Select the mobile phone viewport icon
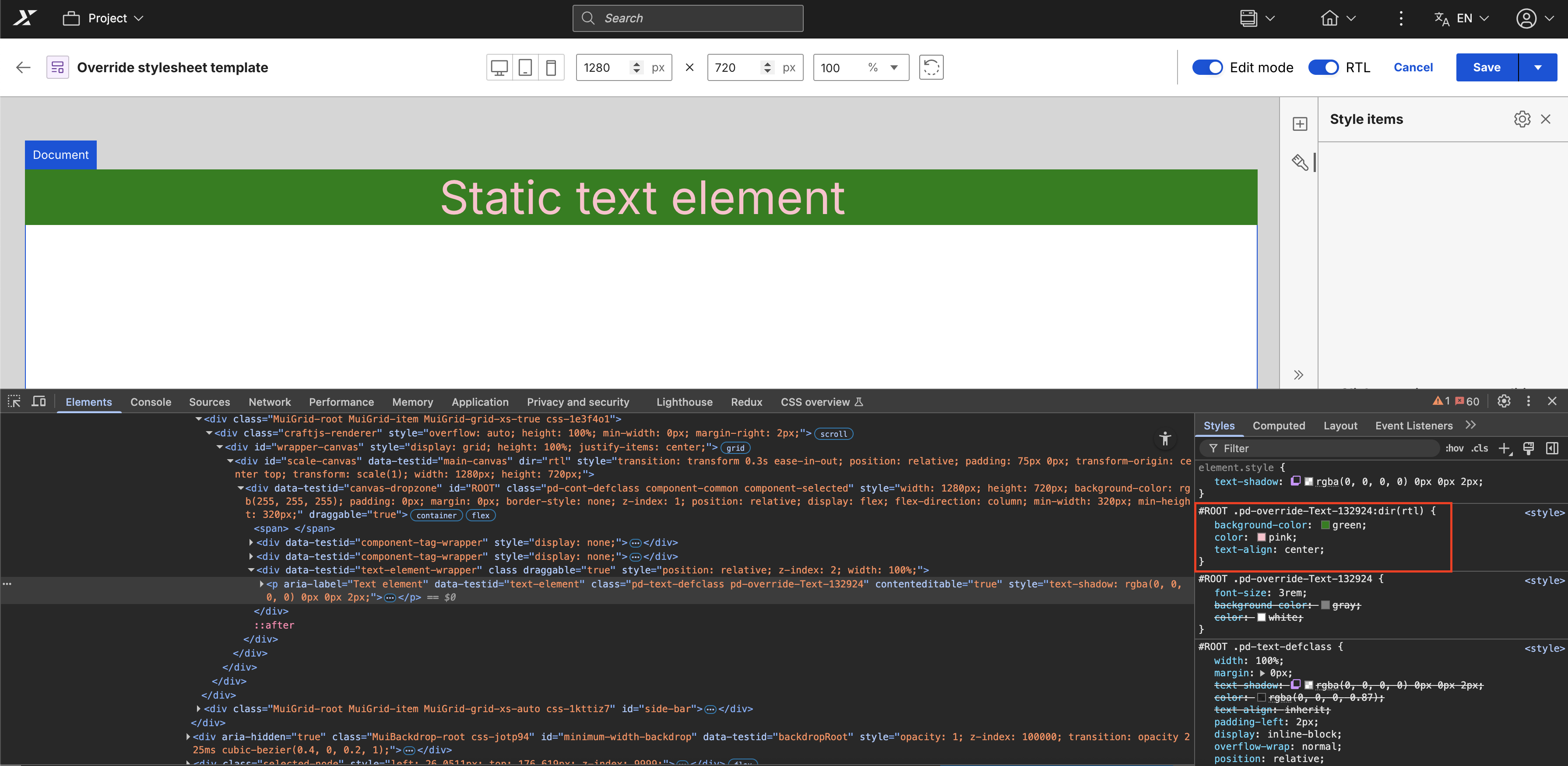 (x=551, y=67)
